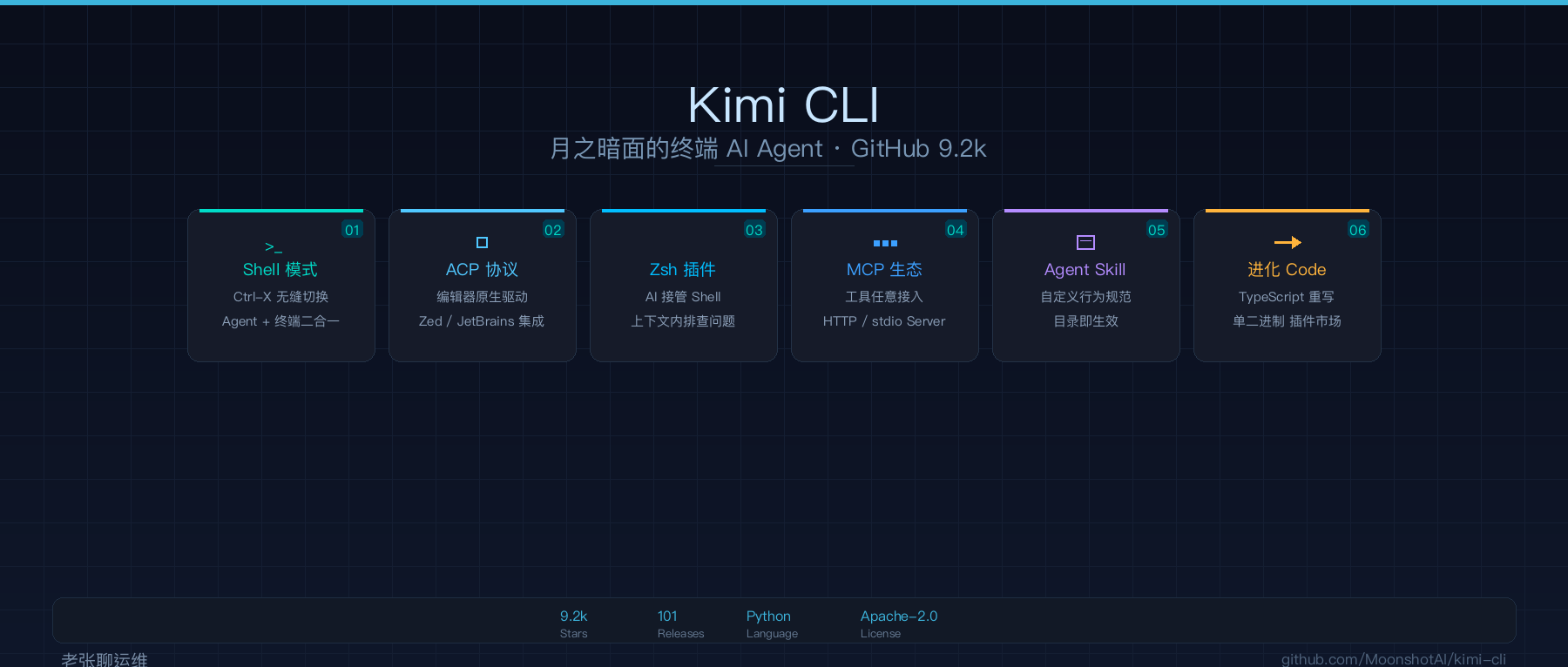Viewport: 1568px width, 667px height.
Task: Select the 06 number badge
Action: [x=1358, y=230]
